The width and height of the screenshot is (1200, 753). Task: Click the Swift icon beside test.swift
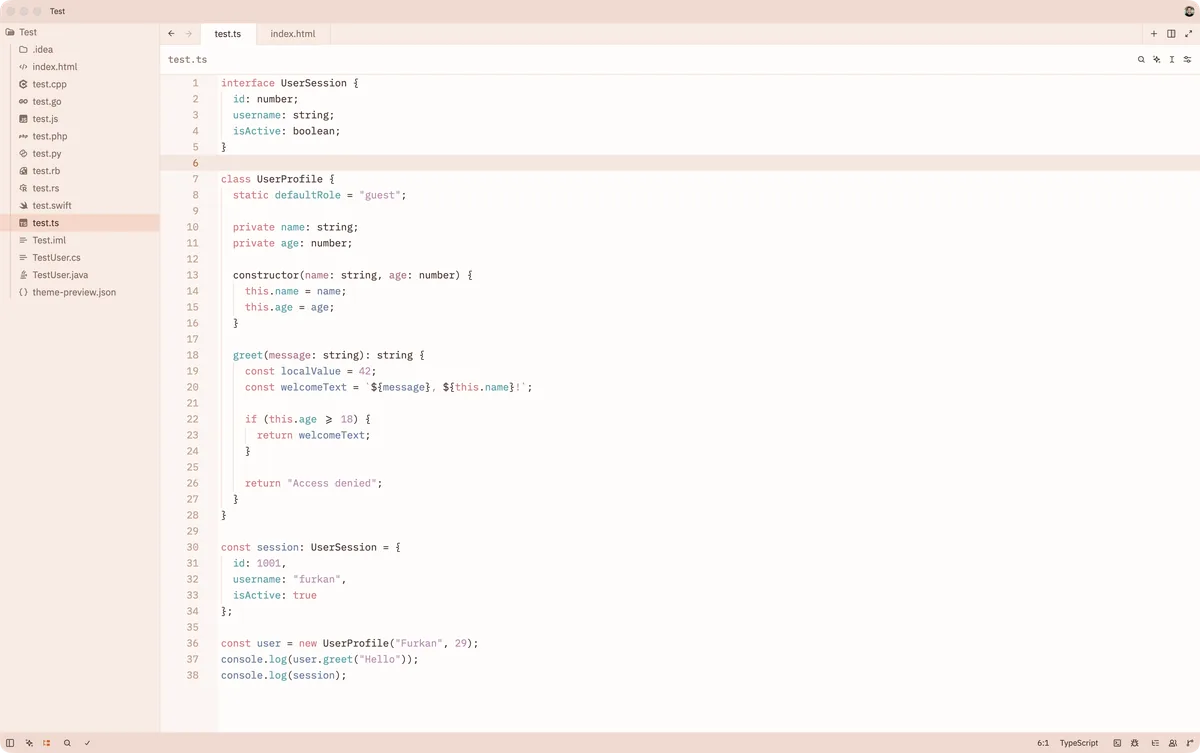(23, 206)
